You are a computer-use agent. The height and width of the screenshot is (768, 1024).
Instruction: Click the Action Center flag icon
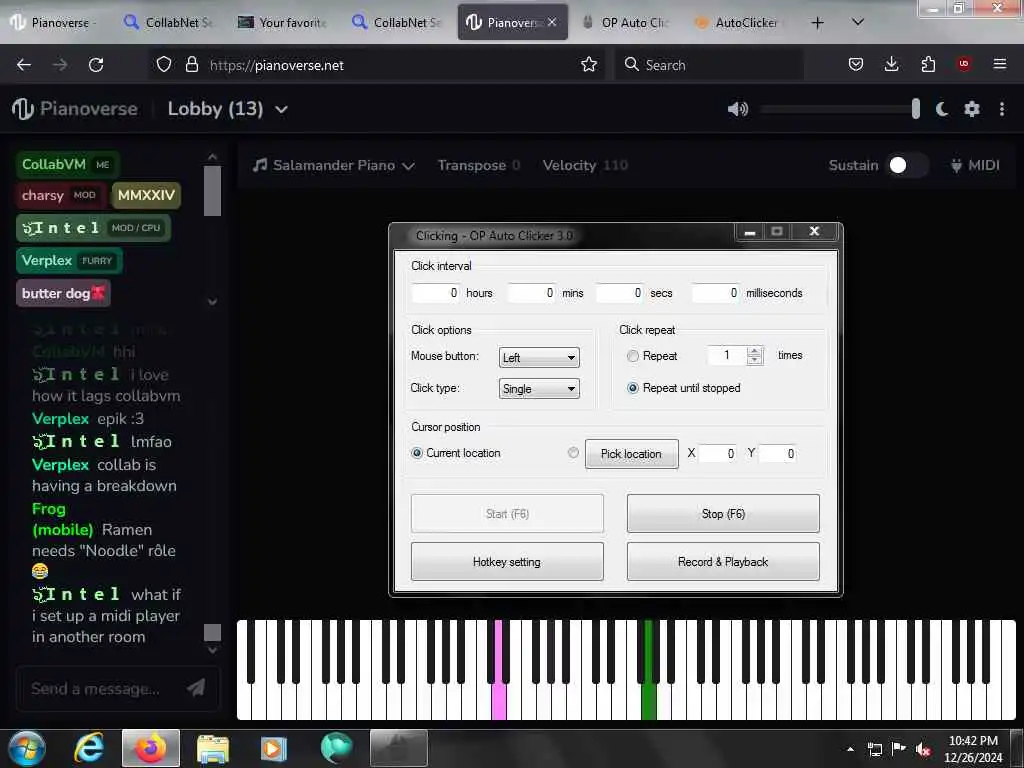coord(899,749)
